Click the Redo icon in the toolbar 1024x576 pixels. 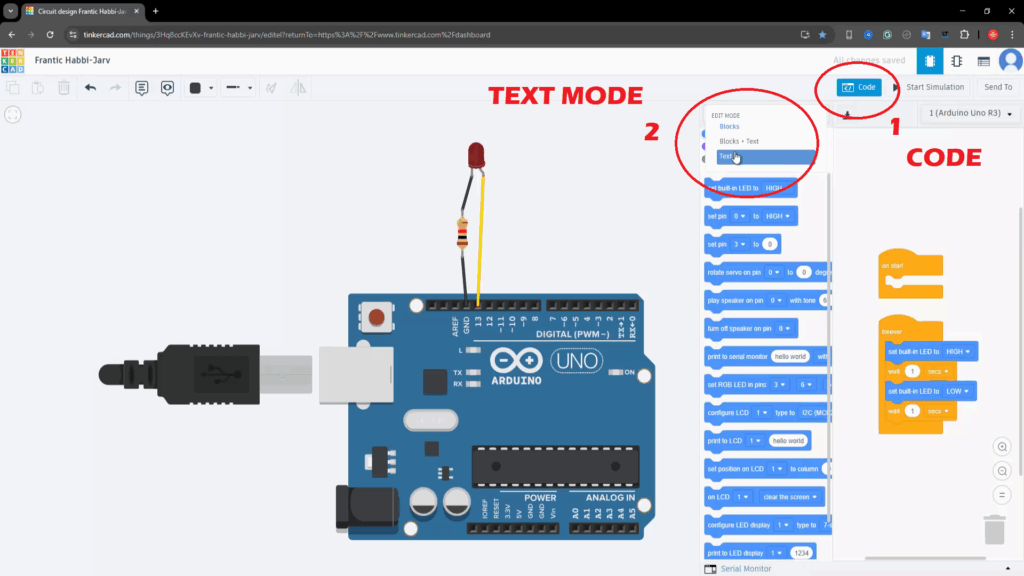(115, 87)
